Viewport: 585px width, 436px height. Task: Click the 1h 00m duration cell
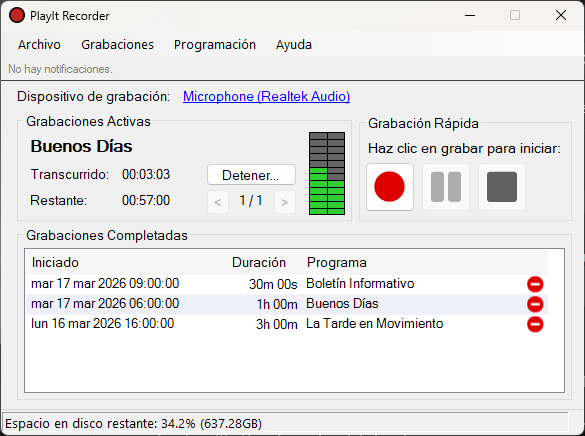(277, 305)
